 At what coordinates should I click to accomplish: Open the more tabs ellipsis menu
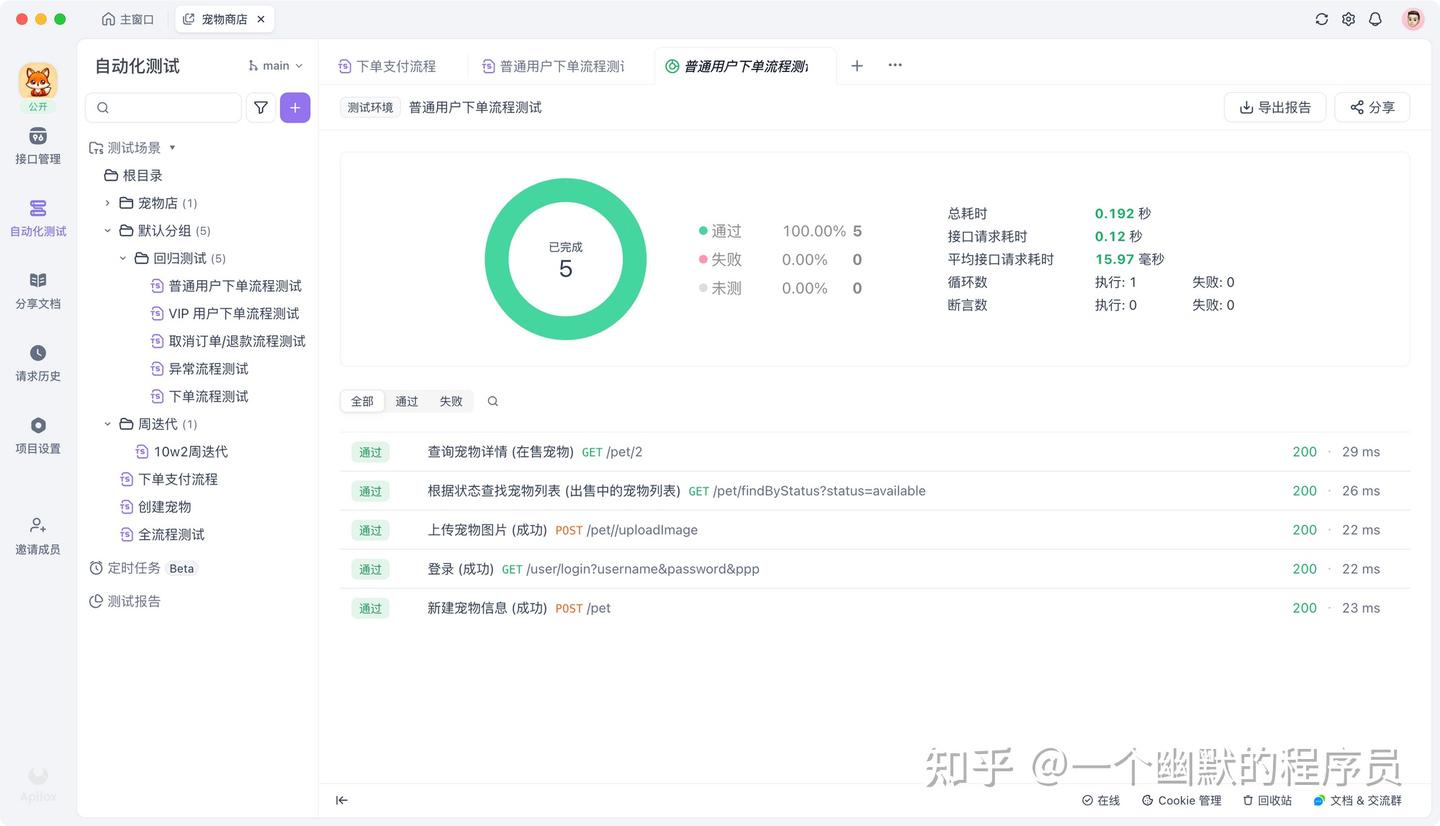click(895, 66)
